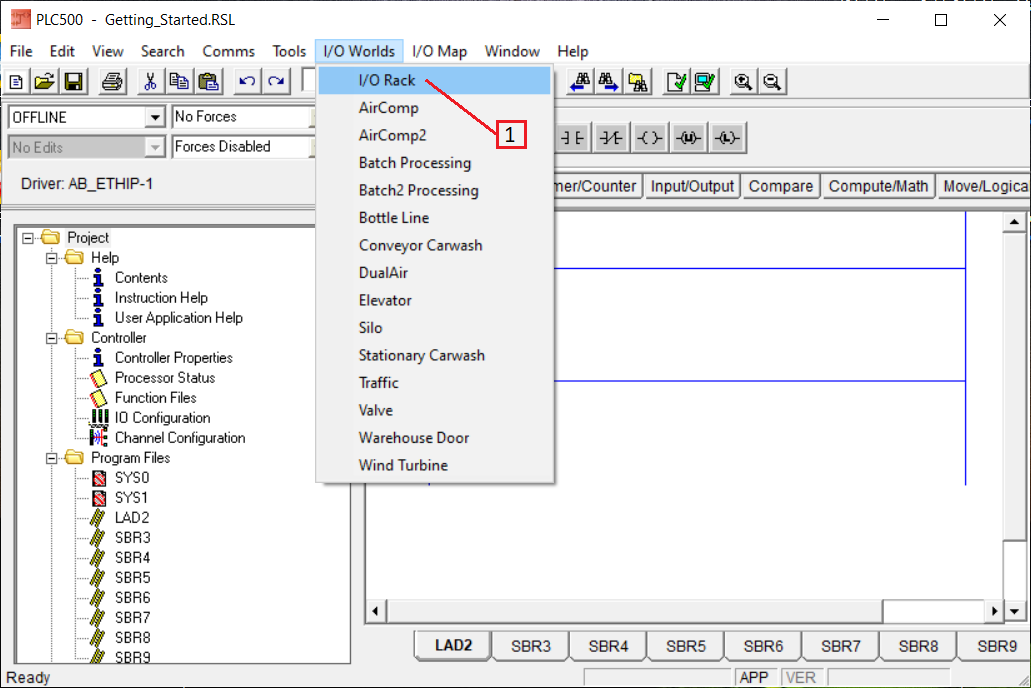Select Wind Turbine menu entry
Screen dimensions: 1031x688
pyautogui.click(x=434, y=465)
